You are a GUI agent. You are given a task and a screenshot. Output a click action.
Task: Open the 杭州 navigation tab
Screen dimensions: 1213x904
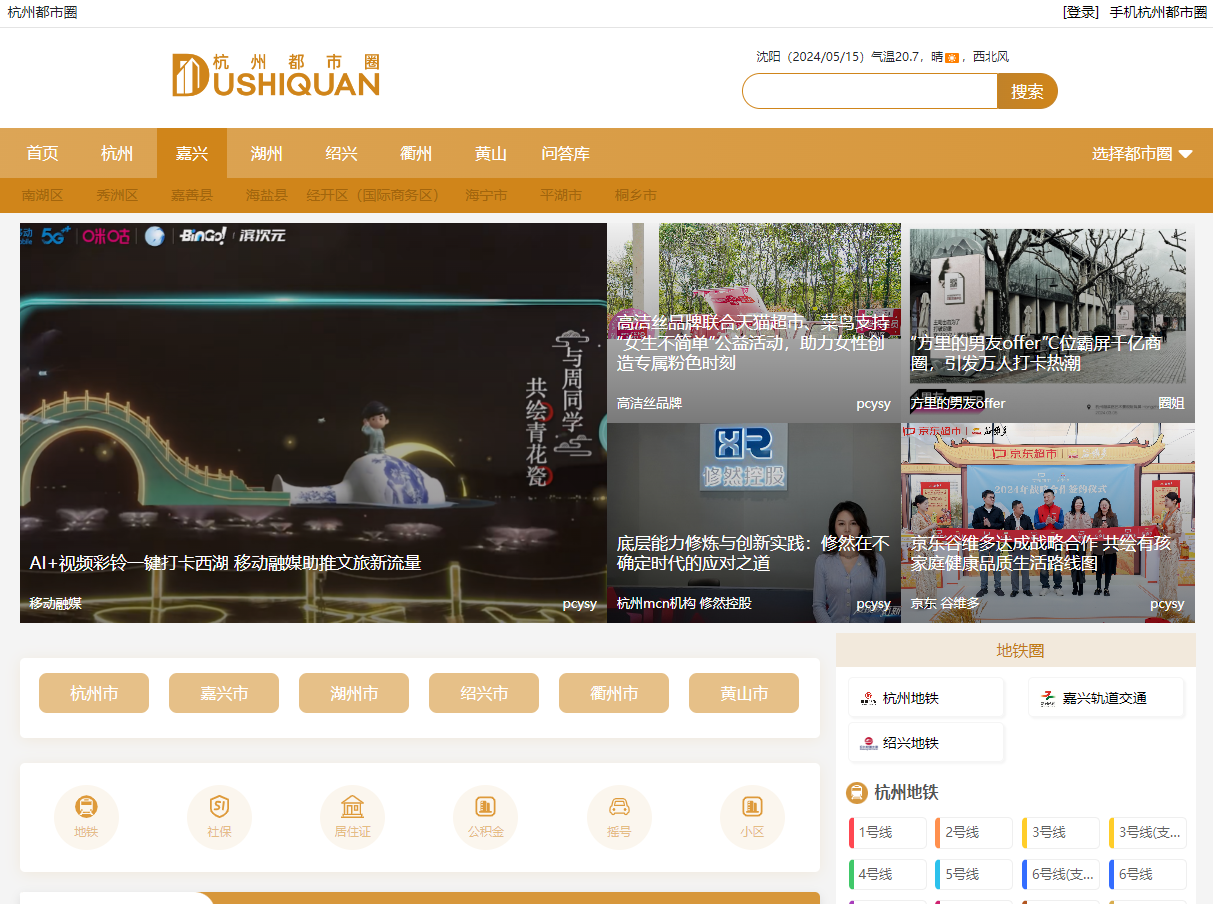coord(117,154)
